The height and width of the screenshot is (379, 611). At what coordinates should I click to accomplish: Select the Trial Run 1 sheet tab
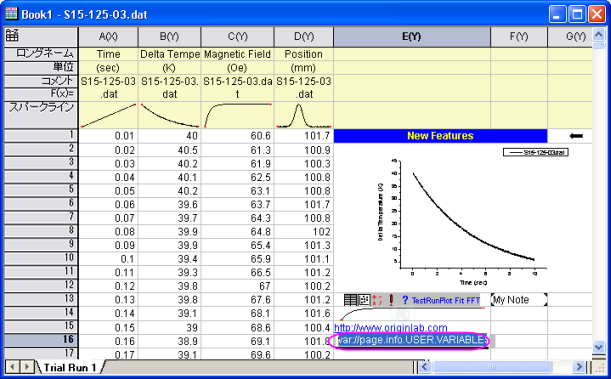point(69,368)
